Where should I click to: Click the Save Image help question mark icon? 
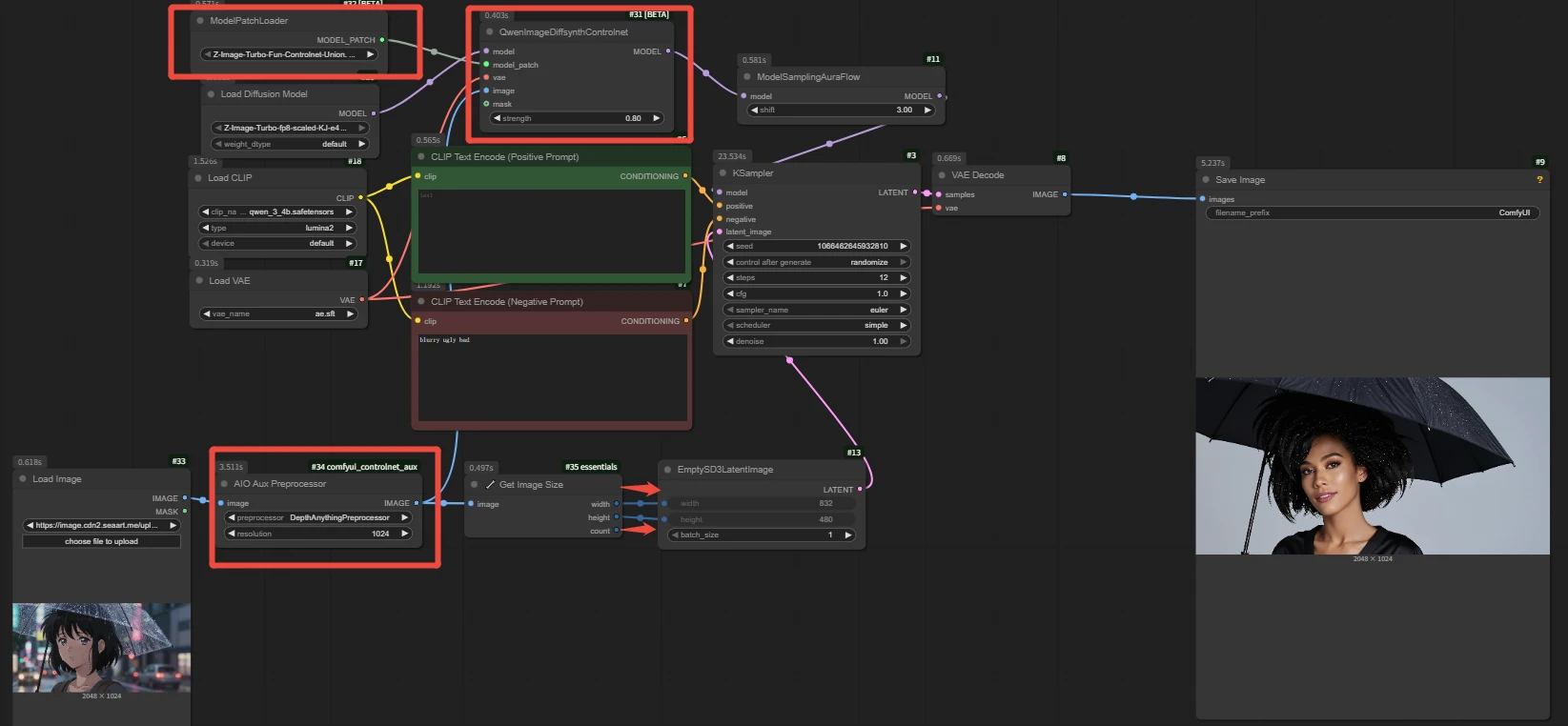pyautogui.click(x=1538, y=179)
